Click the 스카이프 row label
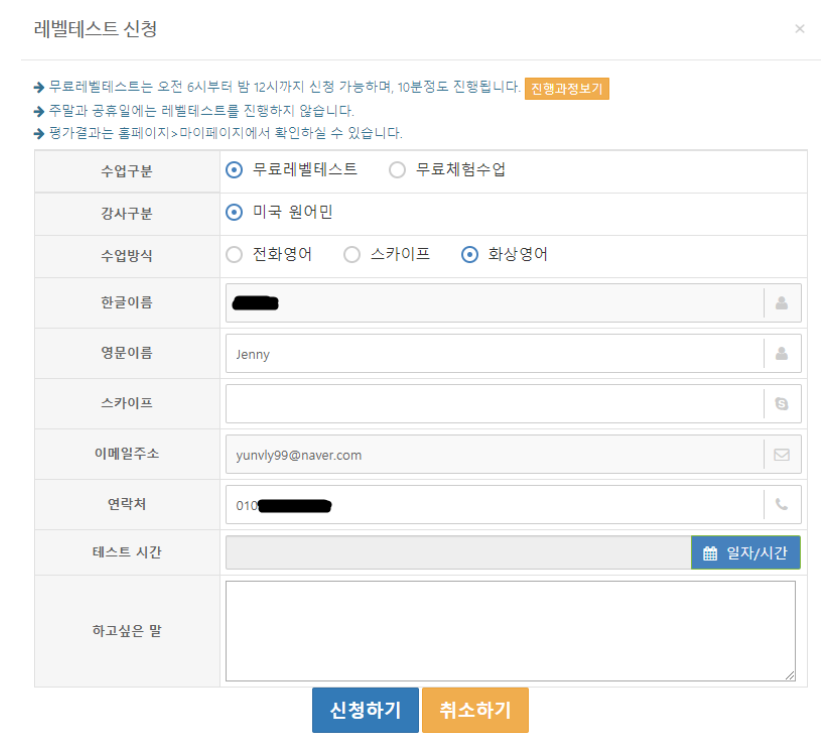Screen dimensions: 825x754 pyautogui.click(x=127, y=403)
